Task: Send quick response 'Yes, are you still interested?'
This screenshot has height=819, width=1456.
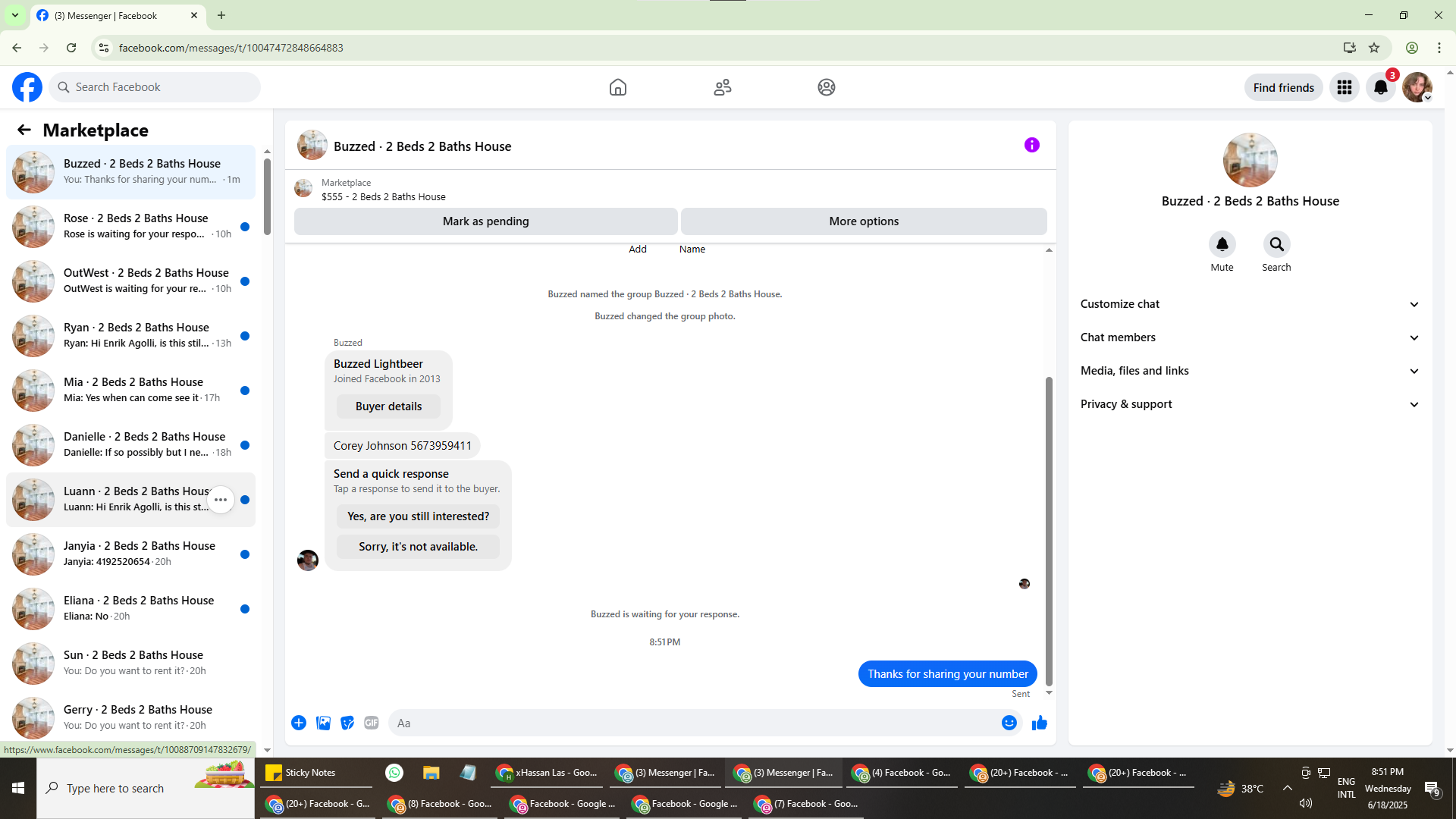Action: click(418, 516)
